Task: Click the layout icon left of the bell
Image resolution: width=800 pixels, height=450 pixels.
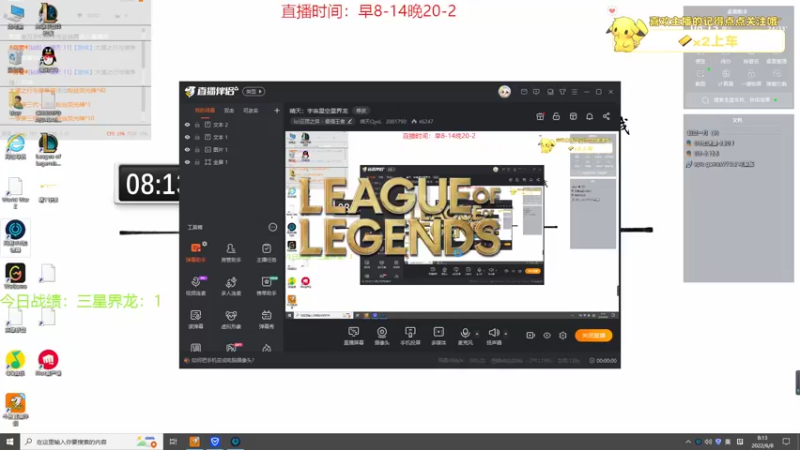Action: point(573,116)
